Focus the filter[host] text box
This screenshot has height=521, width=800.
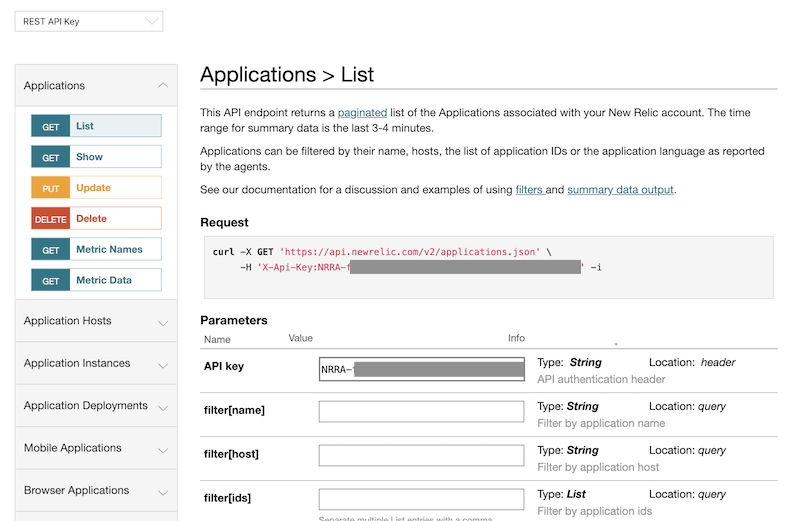[421, 455]
